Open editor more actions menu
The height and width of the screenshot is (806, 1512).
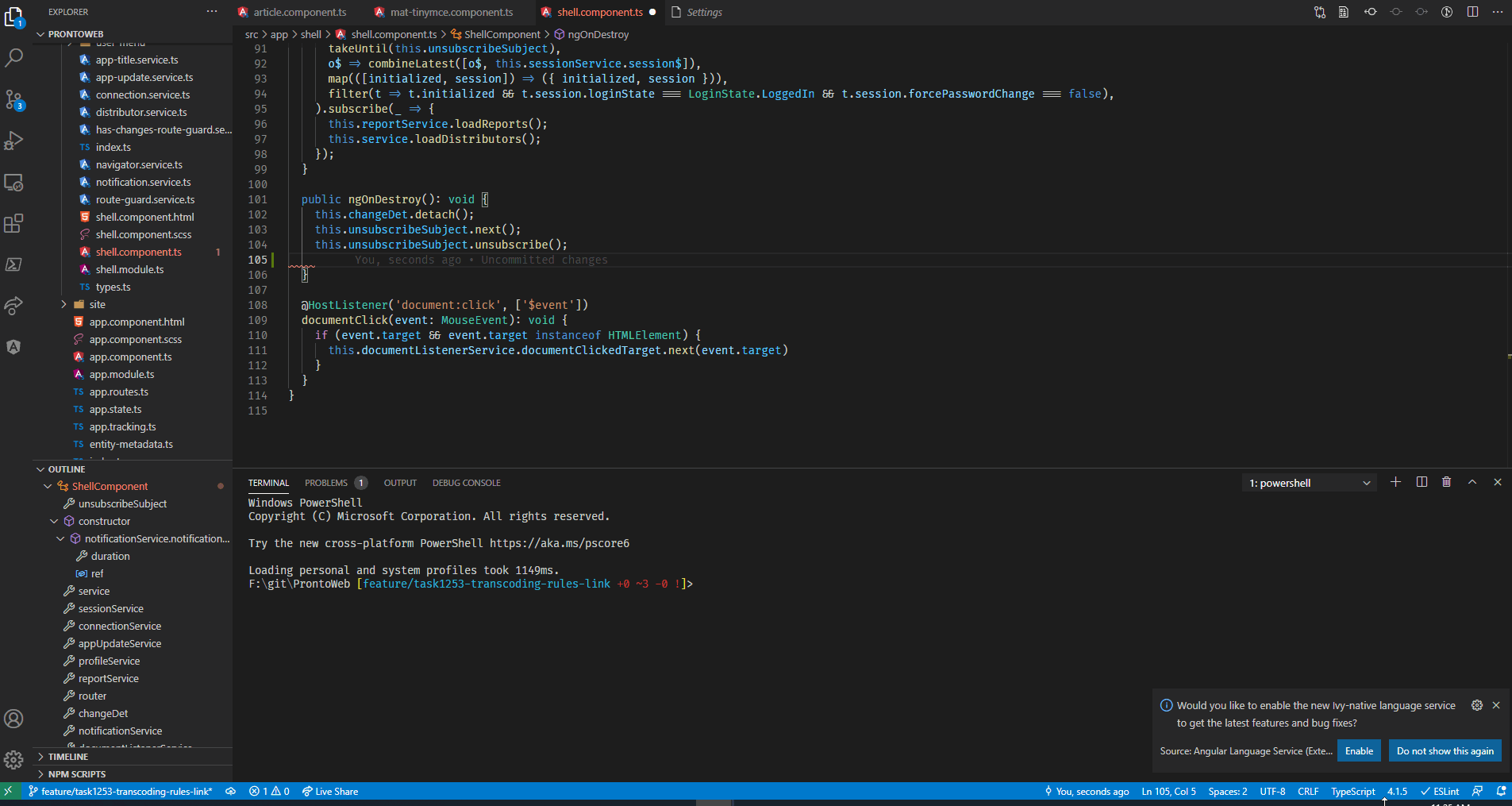(x=1498, y=12)
